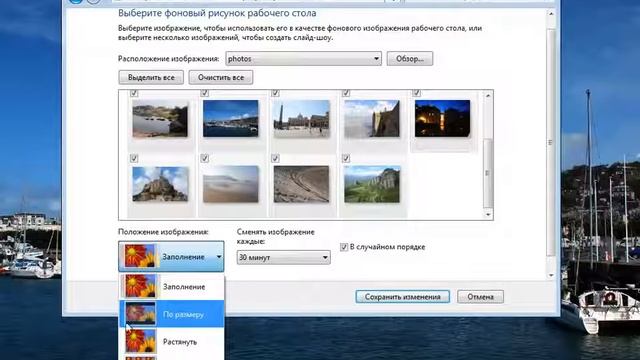
Task: Select the Mont Saint-Michel thumbnail
Action: coord(160,184)
